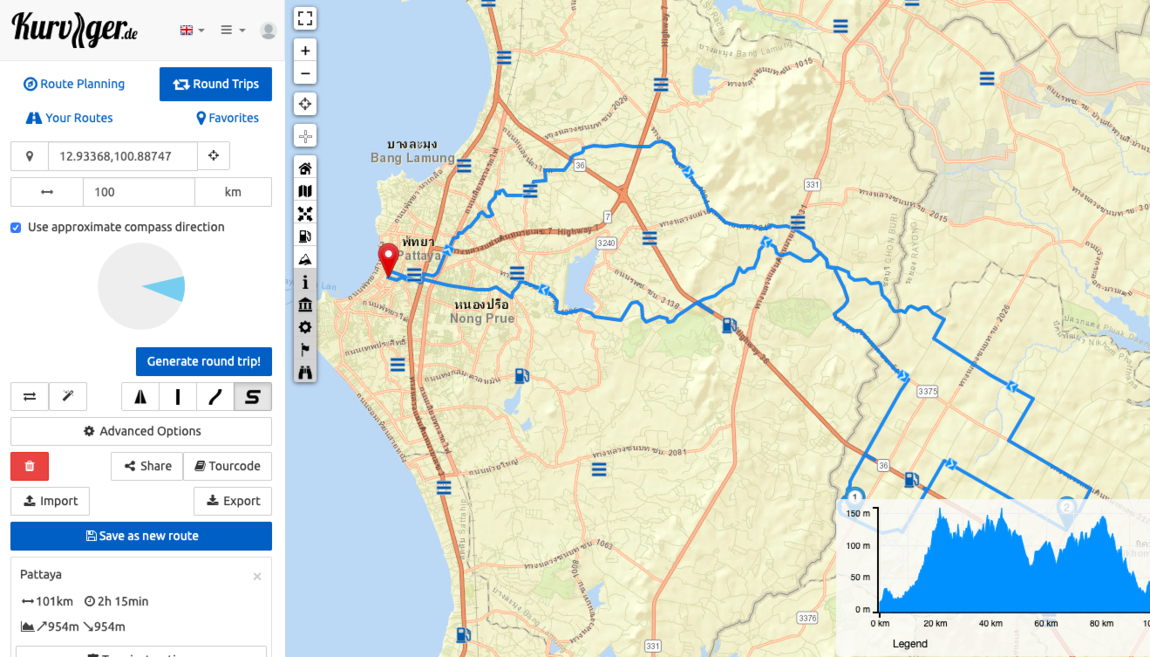Switch to the Round Trips tab
1150x657 pixels.
(x=215, y=84)
